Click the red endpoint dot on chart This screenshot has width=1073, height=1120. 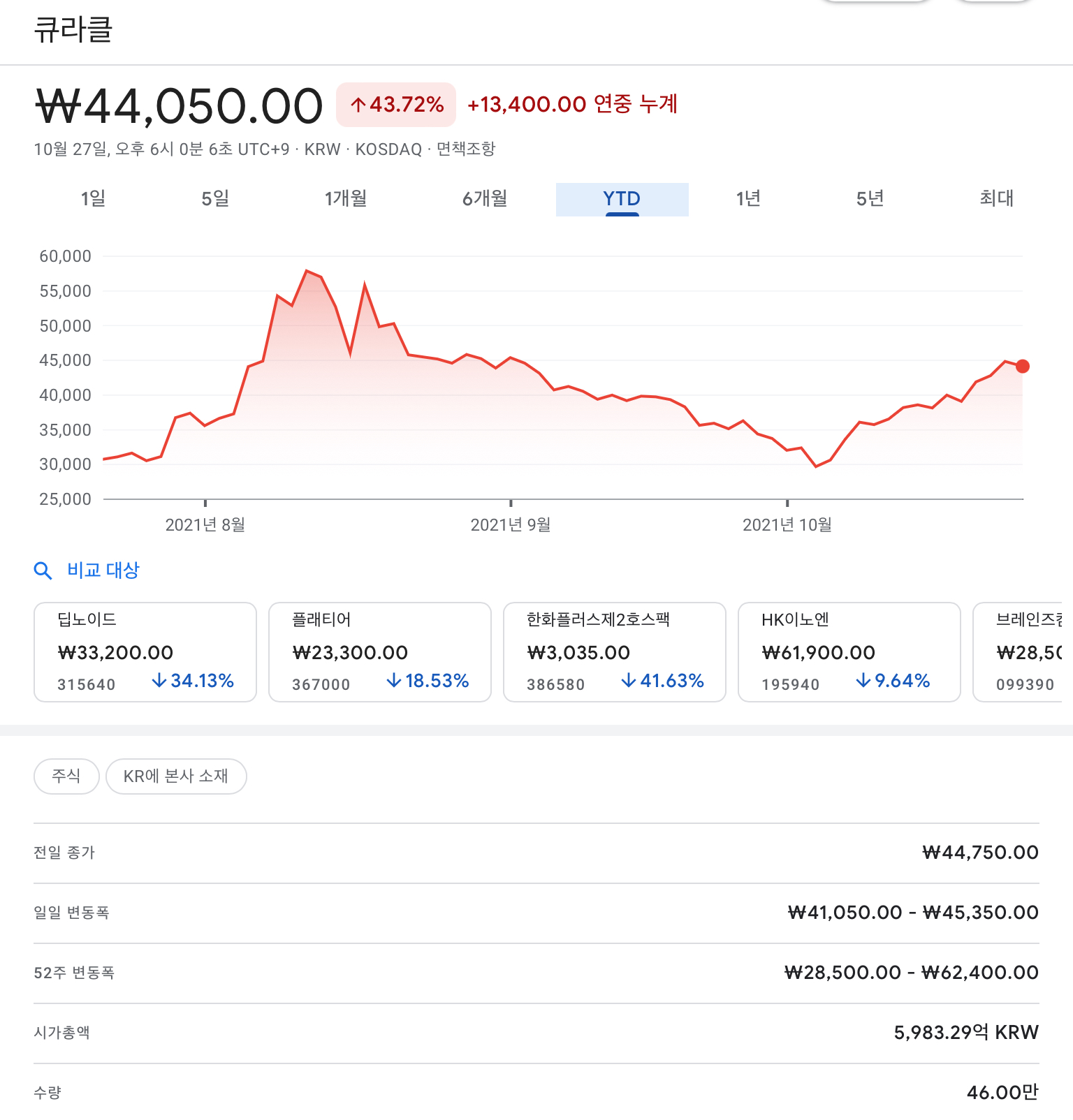[x=1023, y=366]
